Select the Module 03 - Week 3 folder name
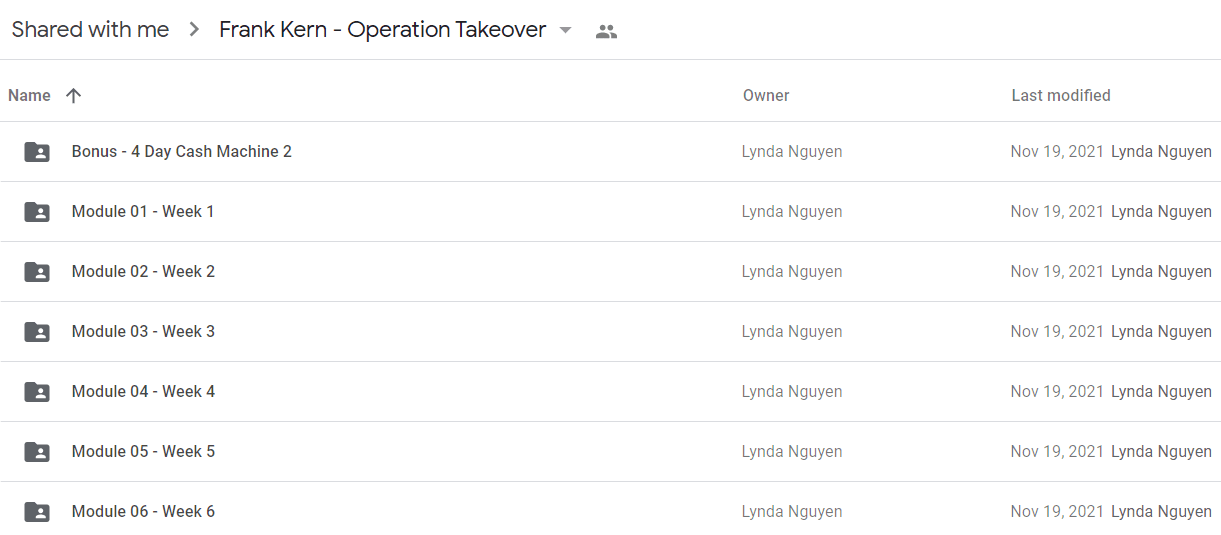 143,332
